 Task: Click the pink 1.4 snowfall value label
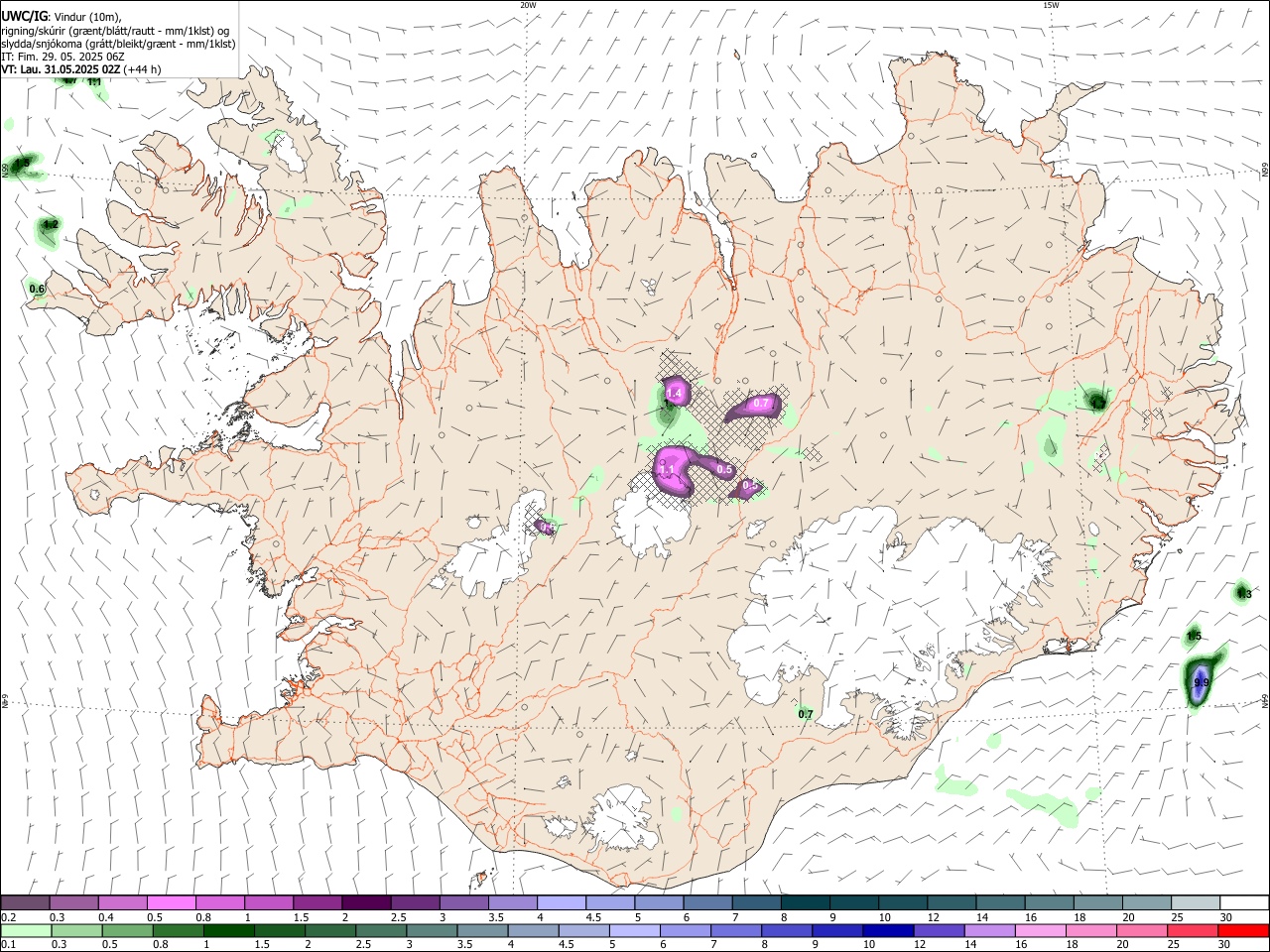pyautogui.click(x=675, y=394)
